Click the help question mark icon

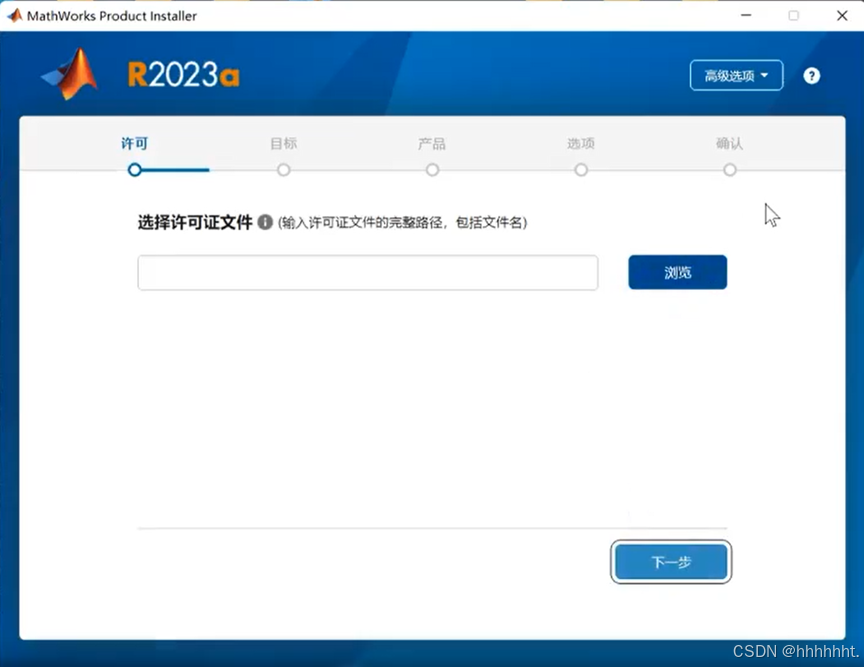[x=811, y=76]
